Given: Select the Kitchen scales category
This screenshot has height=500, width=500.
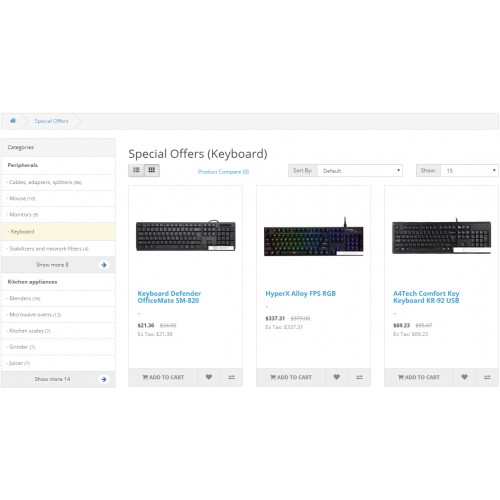Looking at the screenshot, I should (58, 331).
